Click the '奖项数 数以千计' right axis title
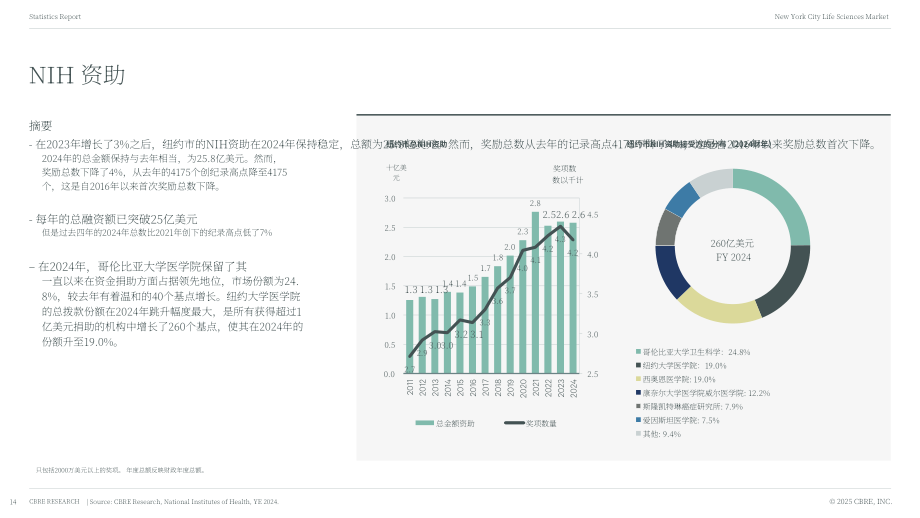This screenshot has width=920, height=518. click(567, 174)
